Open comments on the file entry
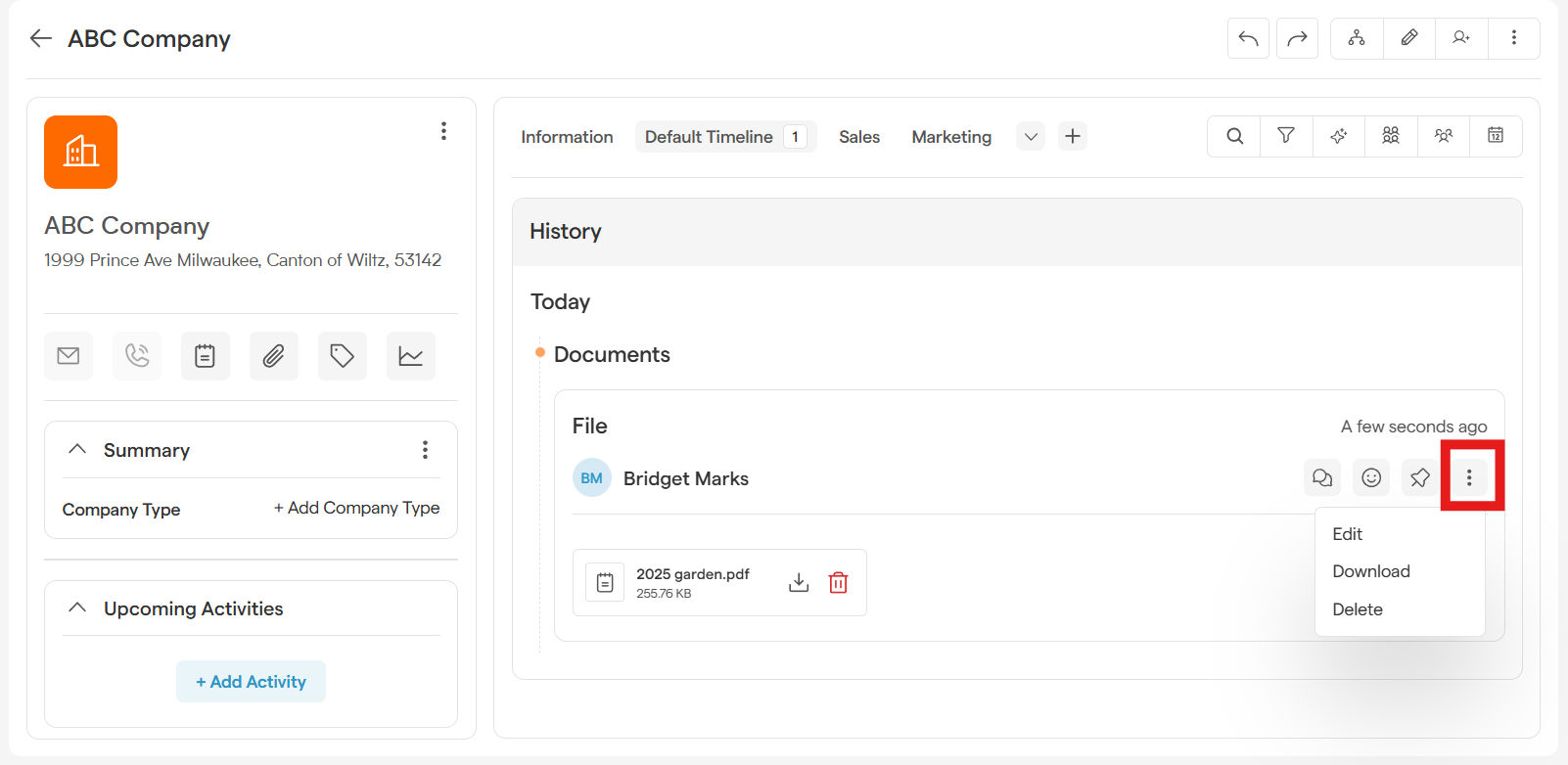The image size is (1568, 765). coord(1322,477)
